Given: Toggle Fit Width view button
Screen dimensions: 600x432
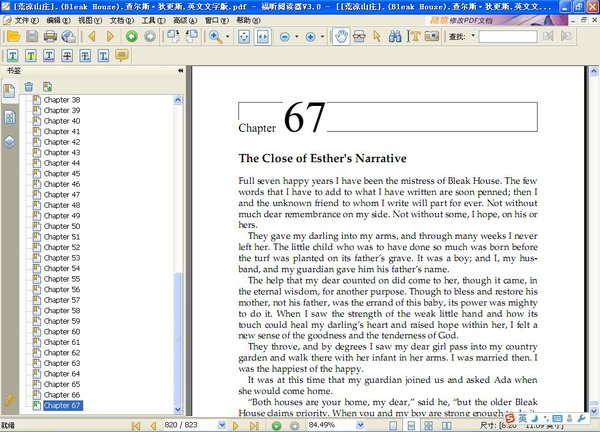Looking at the screenshot, I should coord(262,37).
